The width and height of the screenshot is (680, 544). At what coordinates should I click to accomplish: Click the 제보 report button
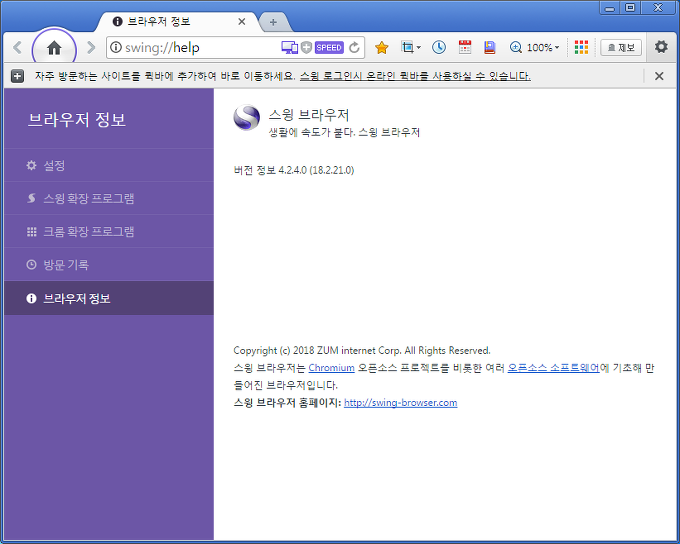pos(621,47)
